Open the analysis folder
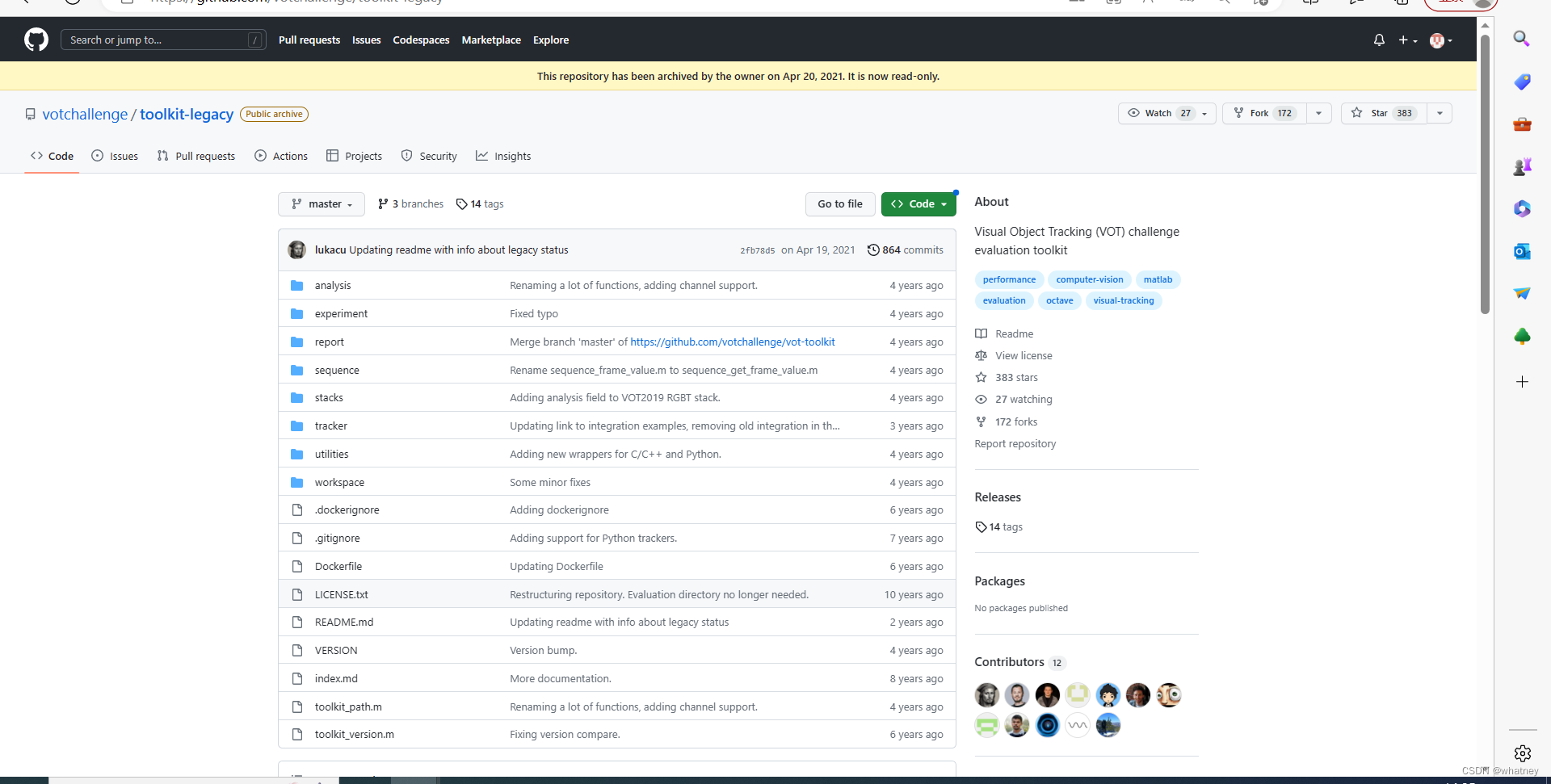Viewport: 1551px width, 784px height. pos(333,286)
